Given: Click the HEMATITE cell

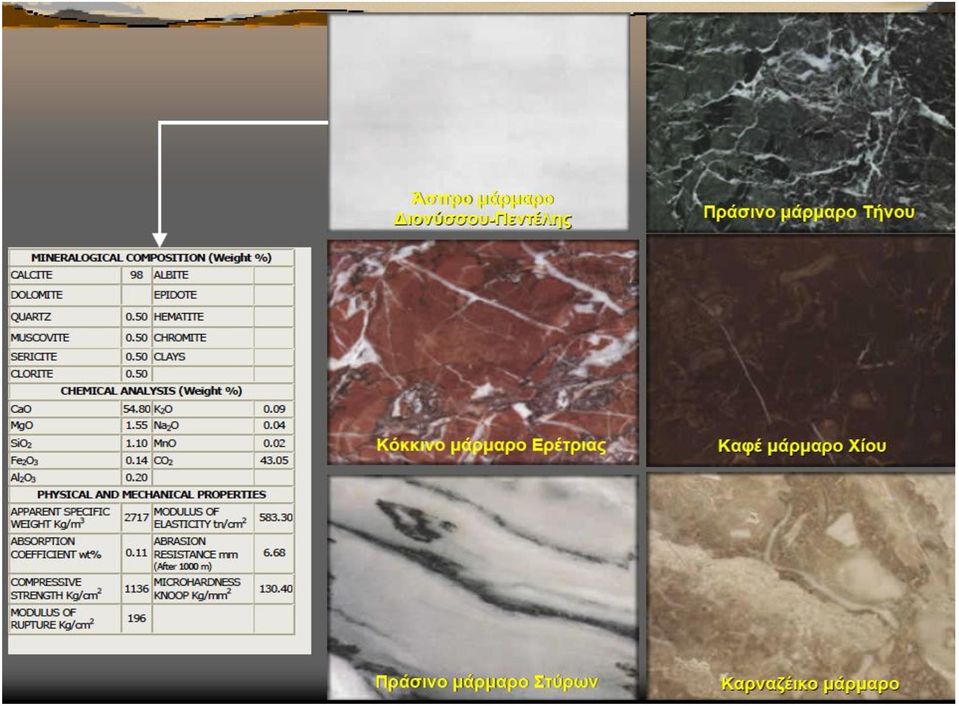Looking at the screenshot, I should pyautogui.click(x=179, y=317).
